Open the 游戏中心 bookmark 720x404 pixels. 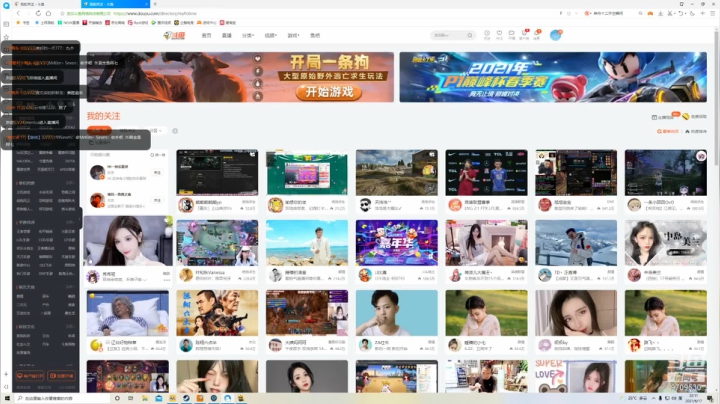[207, 22]
